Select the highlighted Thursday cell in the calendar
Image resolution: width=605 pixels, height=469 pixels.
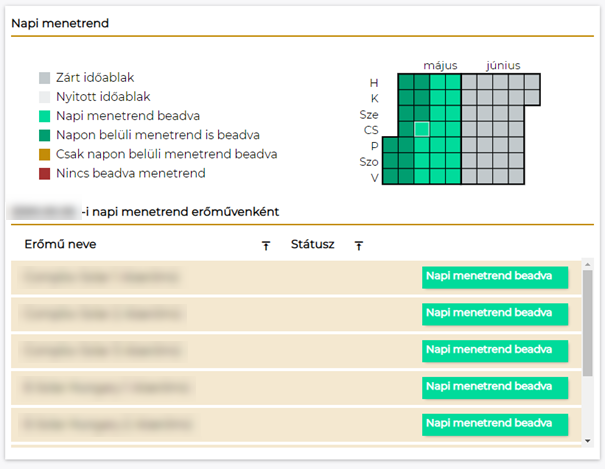coord(422,129)
